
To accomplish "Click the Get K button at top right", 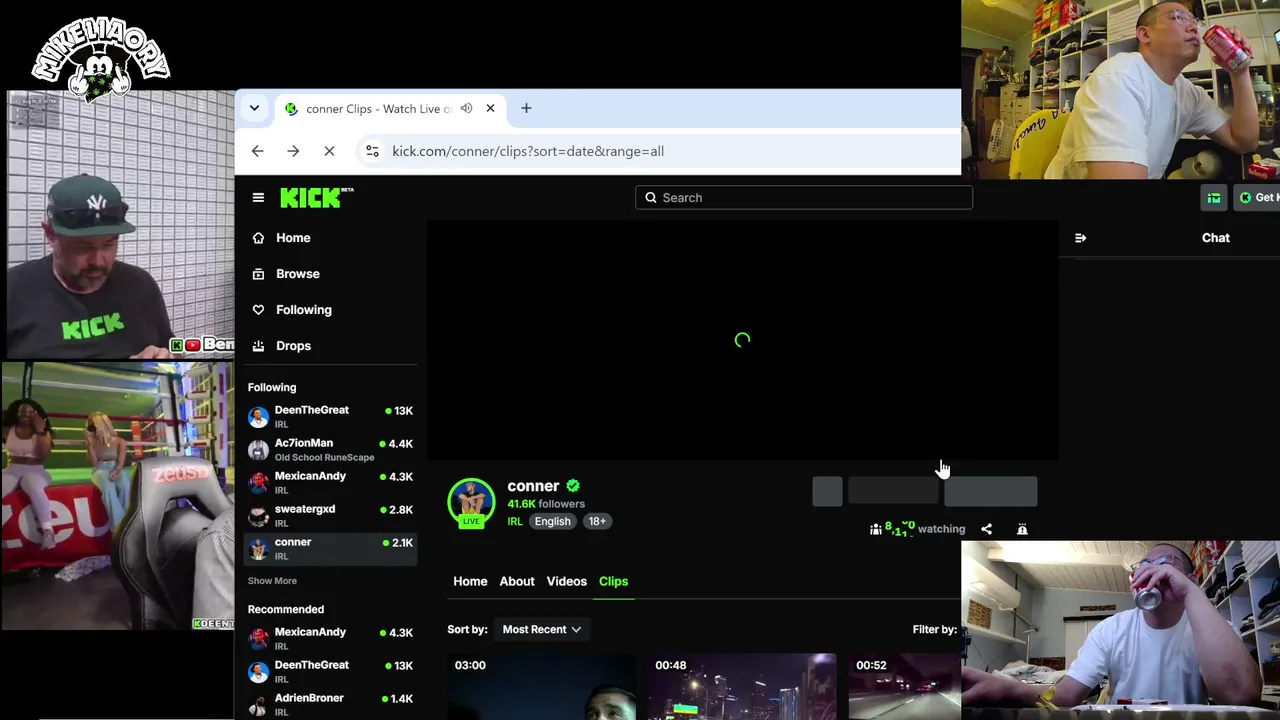I will pos(1257,198).
